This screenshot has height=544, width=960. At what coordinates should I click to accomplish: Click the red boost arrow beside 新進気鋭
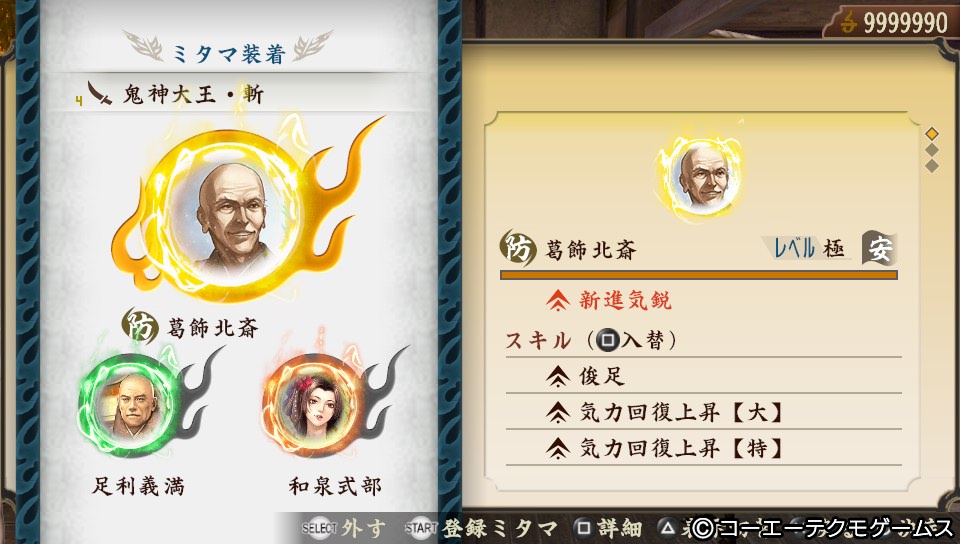click(557, 300)
